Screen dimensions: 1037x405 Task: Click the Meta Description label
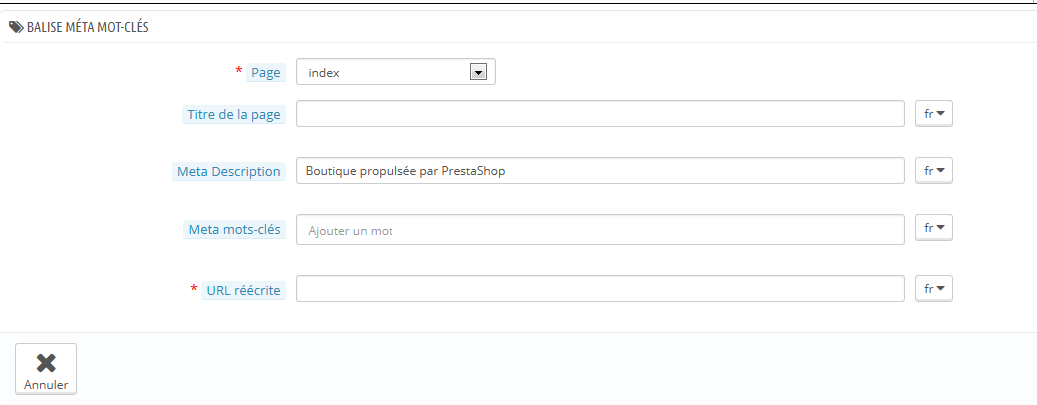click(229, 171)
